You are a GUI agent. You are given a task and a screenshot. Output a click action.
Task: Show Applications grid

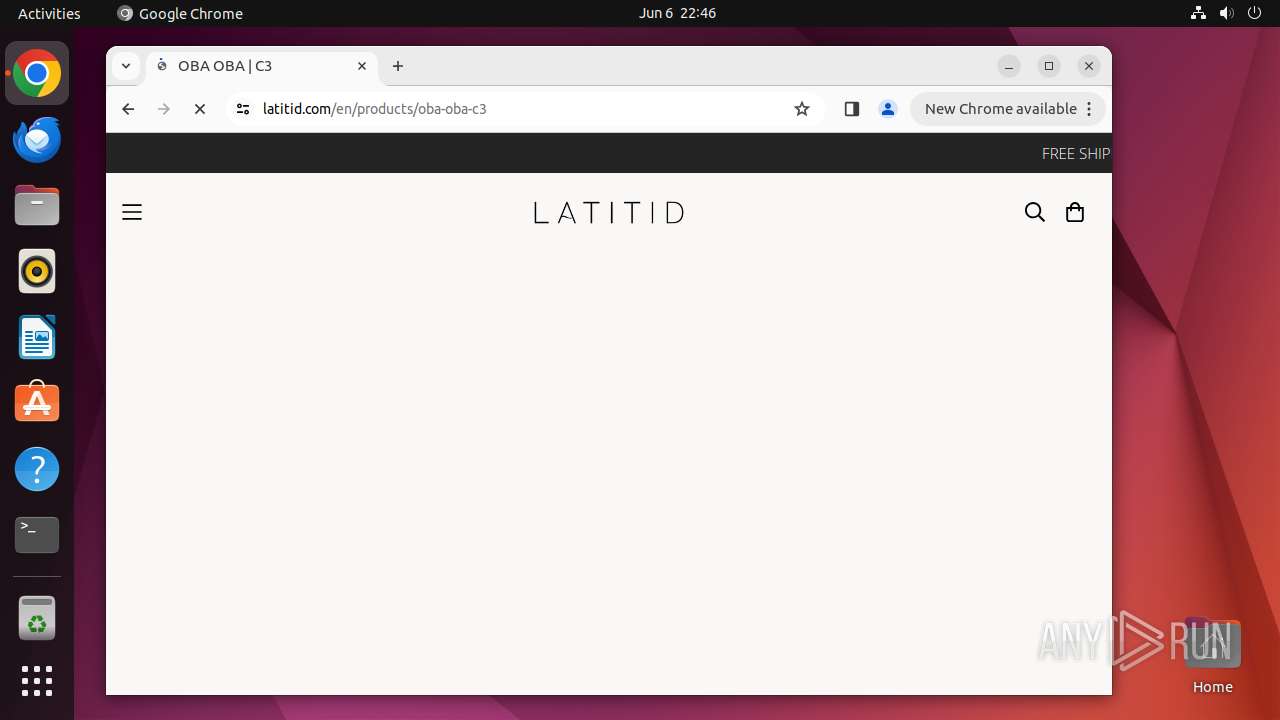point(37,681)
